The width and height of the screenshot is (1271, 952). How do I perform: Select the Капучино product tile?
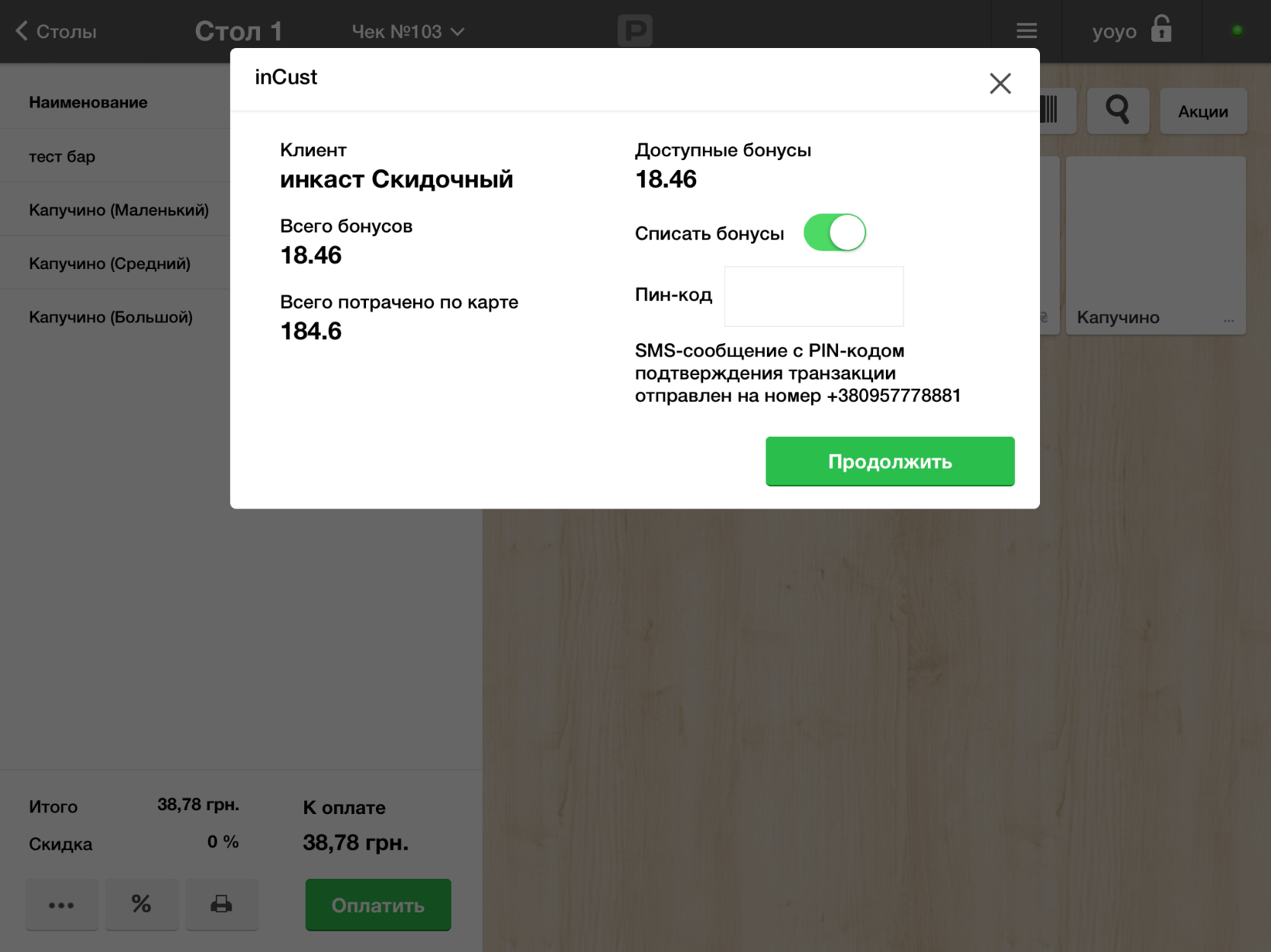point(1156,245)
